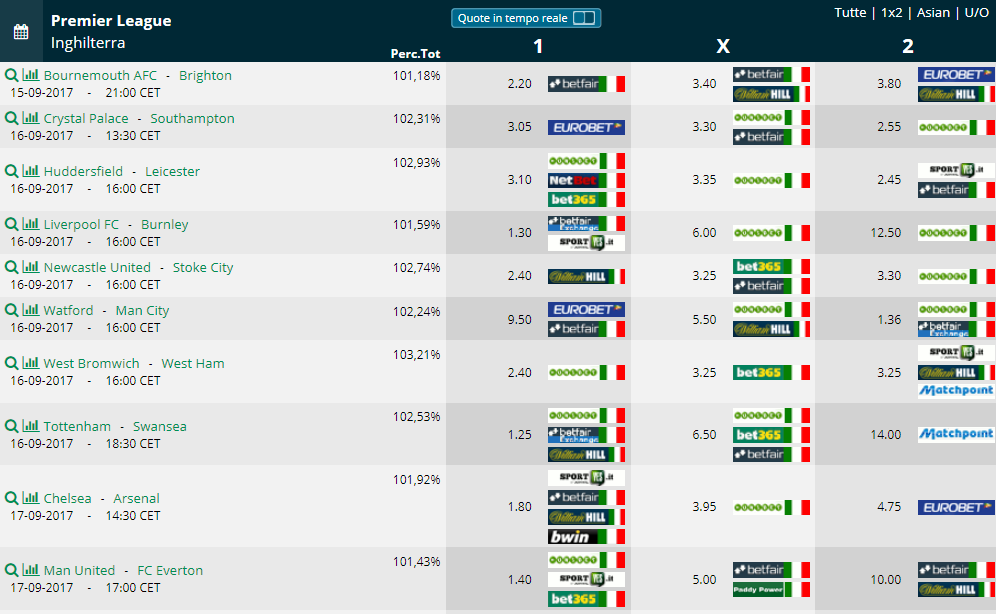Screen dimensions: 996x614
Task: Open the stats chart icon for Chelsea
Action: [30, 498]
